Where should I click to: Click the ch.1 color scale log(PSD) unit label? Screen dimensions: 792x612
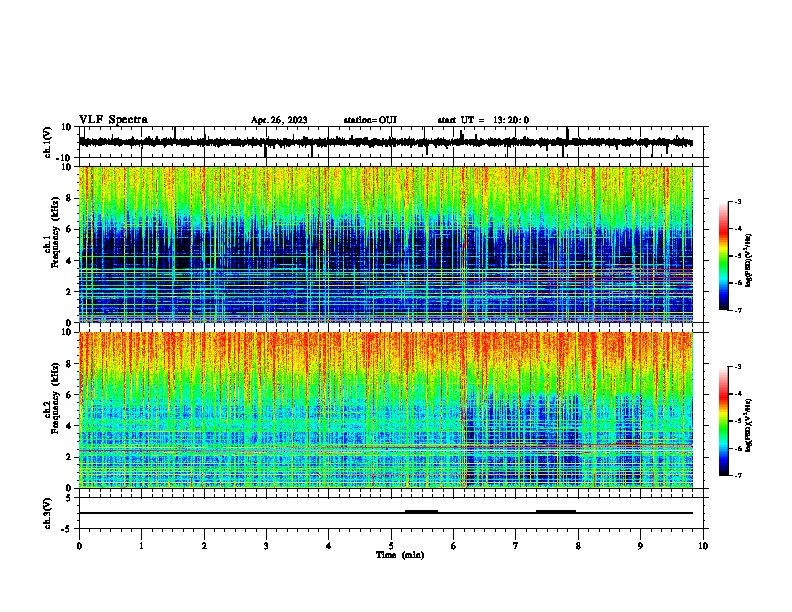749,261
